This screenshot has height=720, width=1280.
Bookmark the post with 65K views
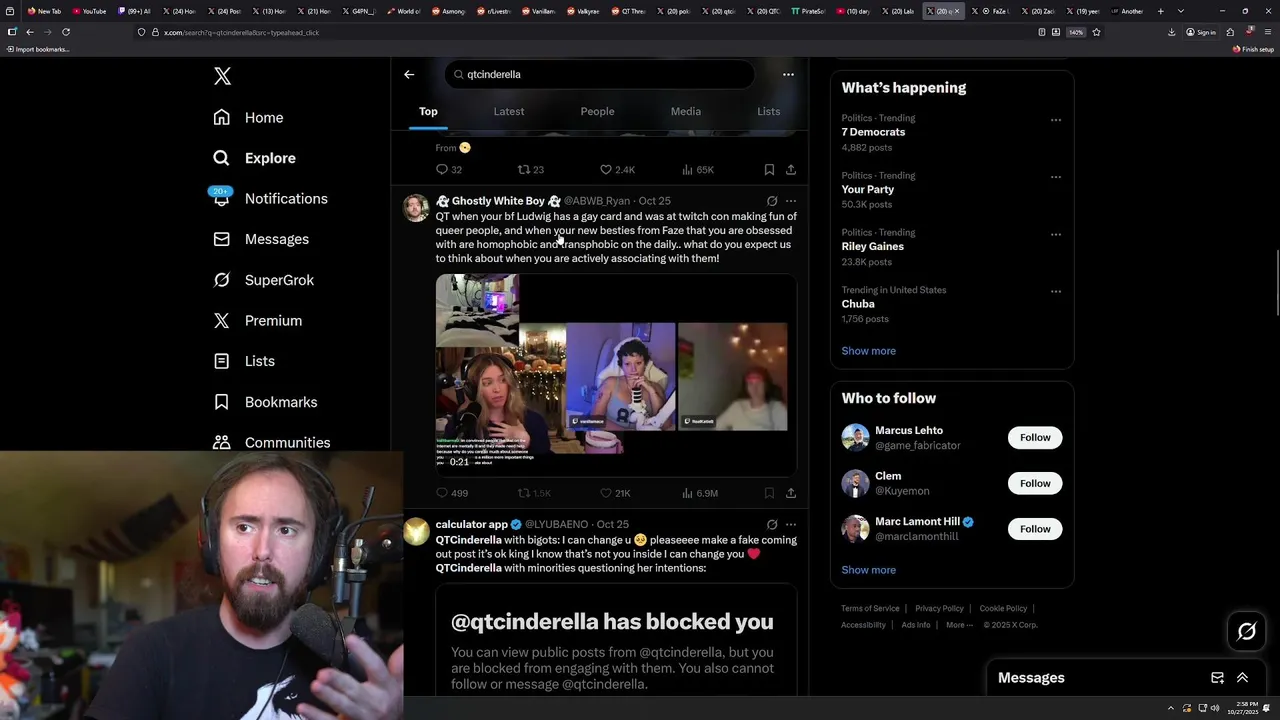(769, 170)
